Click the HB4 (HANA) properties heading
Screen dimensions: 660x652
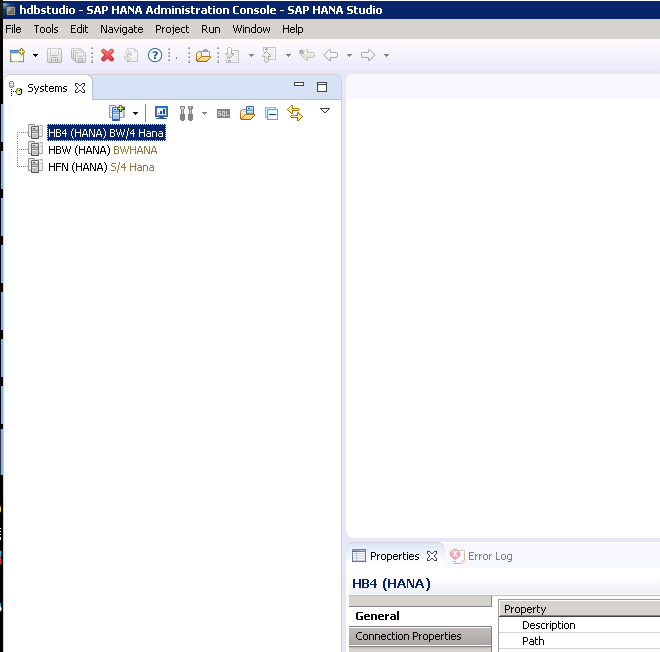(391, 583)
